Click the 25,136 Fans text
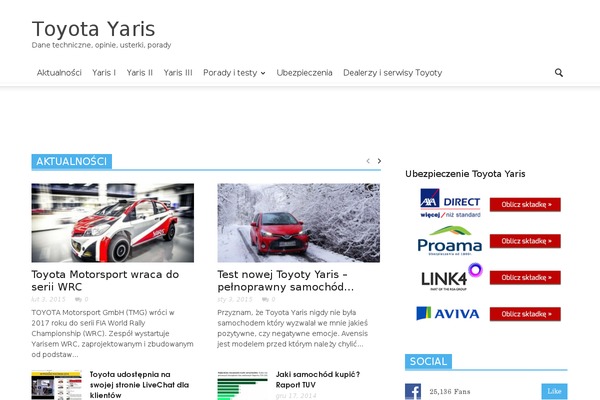 pyautogui.click(x=450, y=392)
